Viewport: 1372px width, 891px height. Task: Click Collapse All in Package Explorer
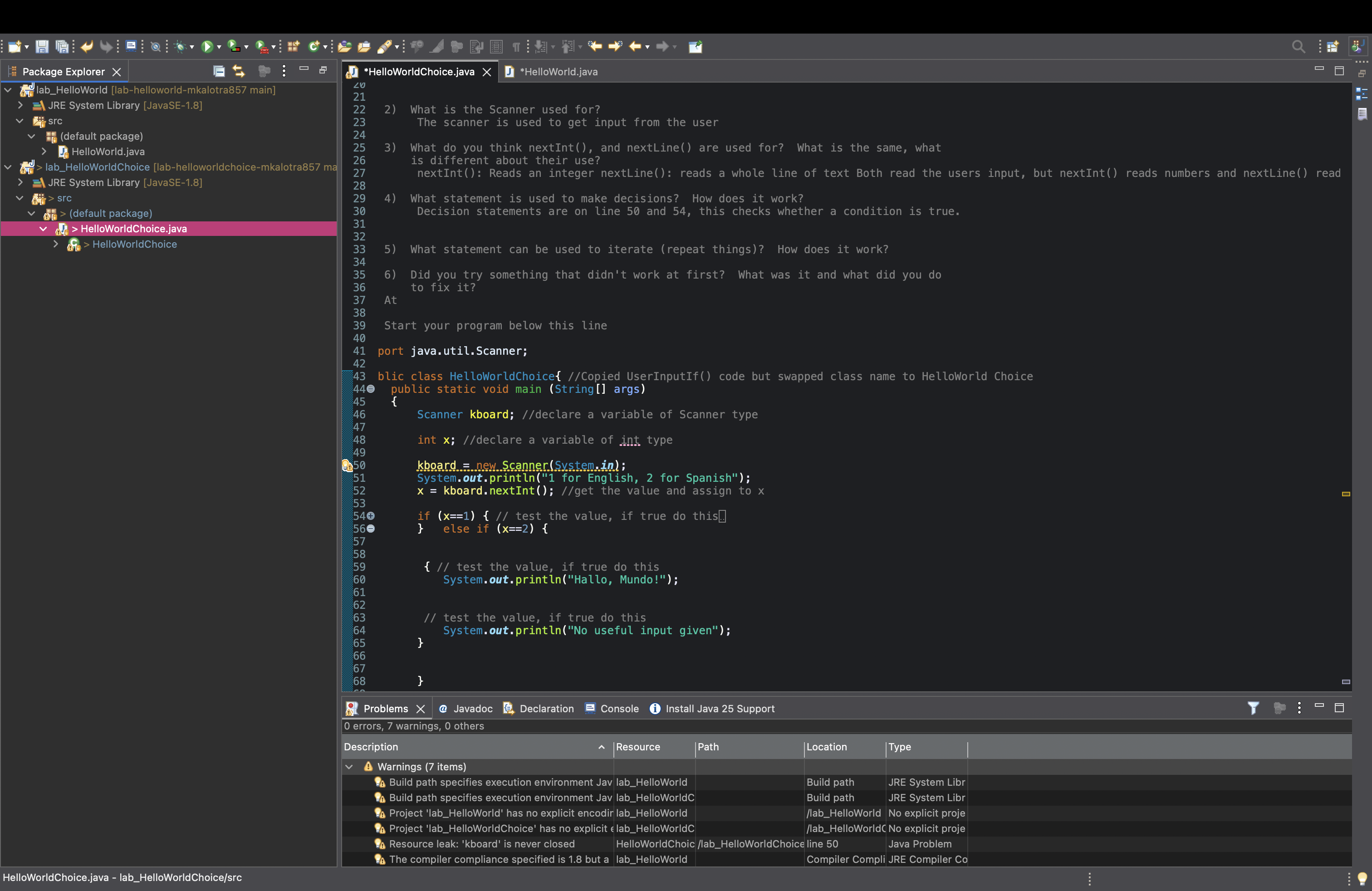(219, 72)
